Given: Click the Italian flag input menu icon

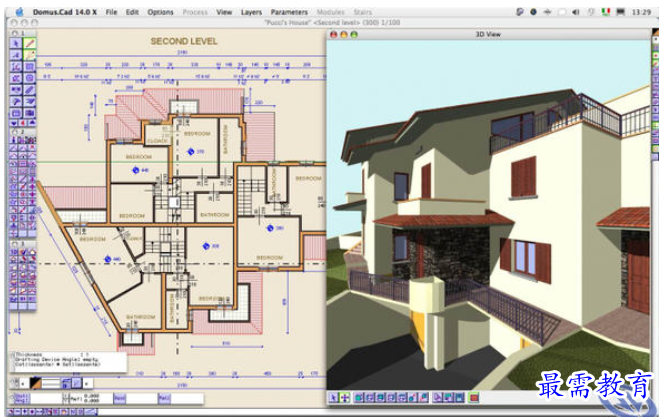Looking at the screenshot, I should tap(606, 12).
